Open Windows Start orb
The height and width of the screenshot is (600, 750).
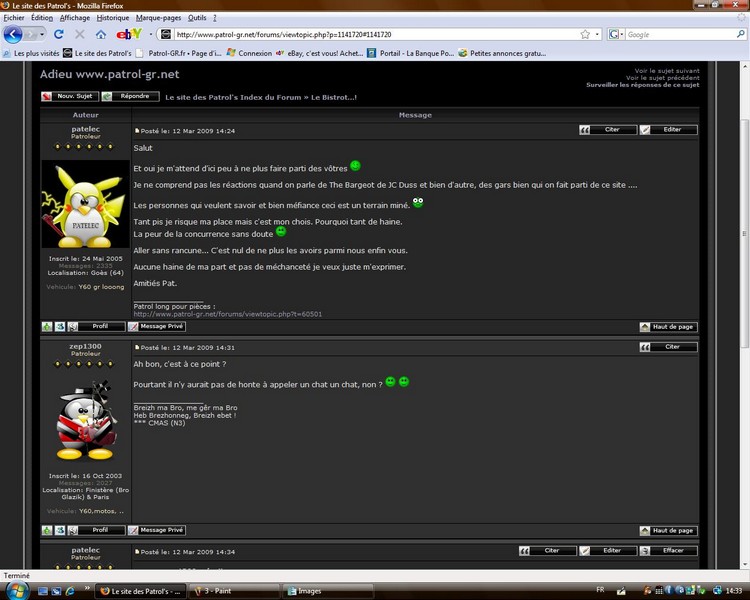tap(18, 590)
